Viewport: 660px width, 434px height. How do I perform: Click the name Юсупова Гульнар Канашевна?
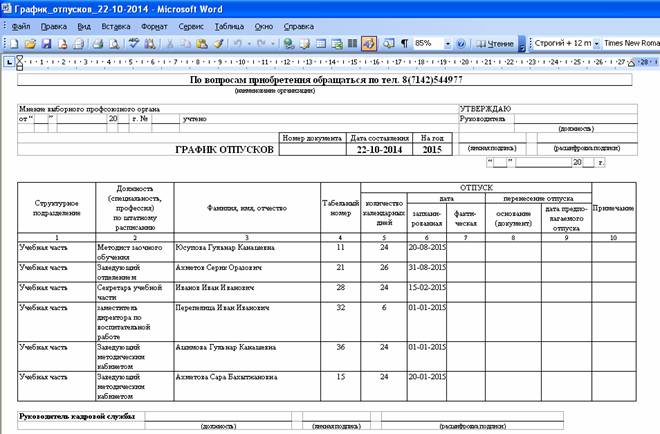[225, 248]
